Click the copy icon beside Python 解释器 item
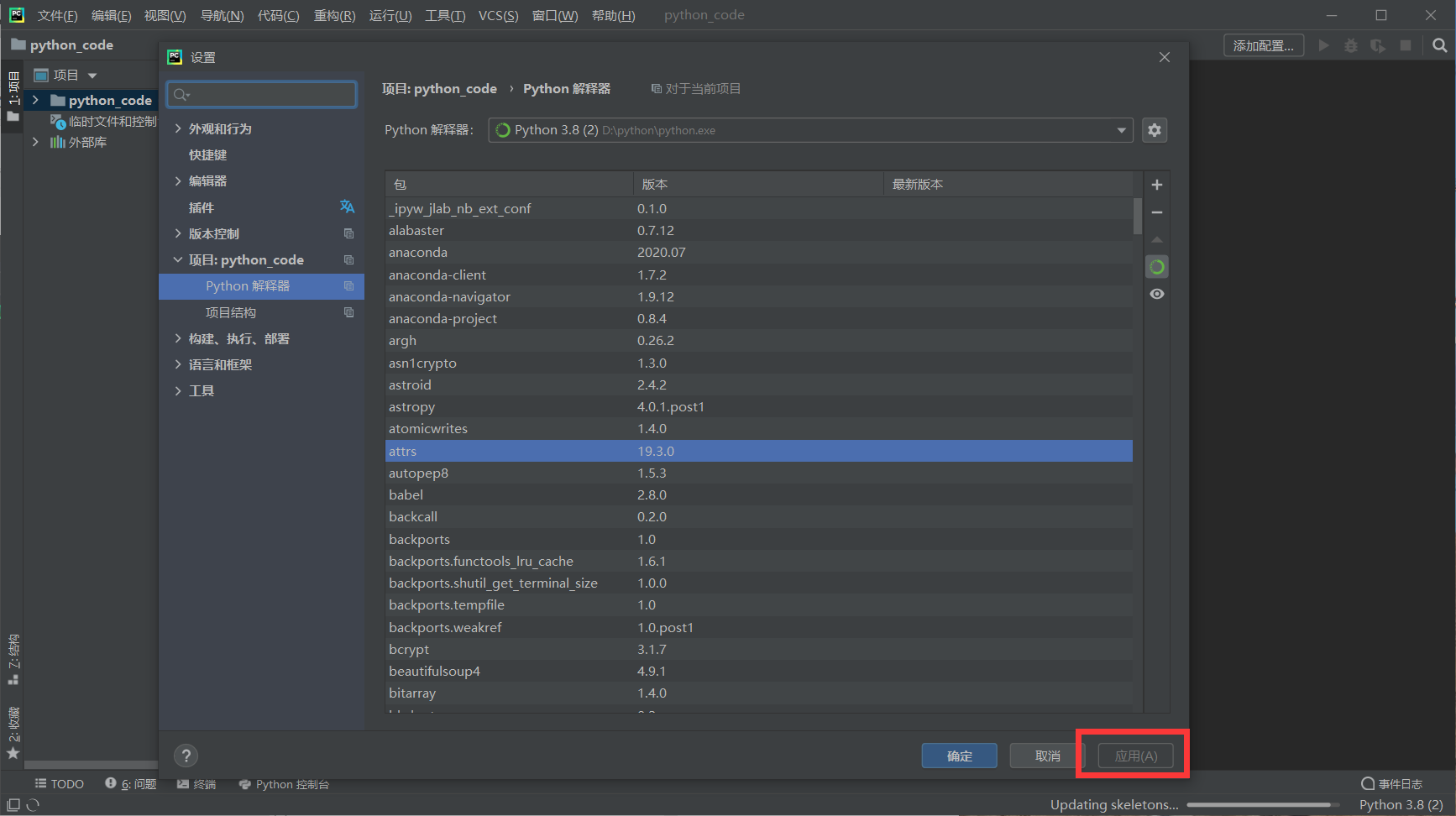 [x=348, y=286]
